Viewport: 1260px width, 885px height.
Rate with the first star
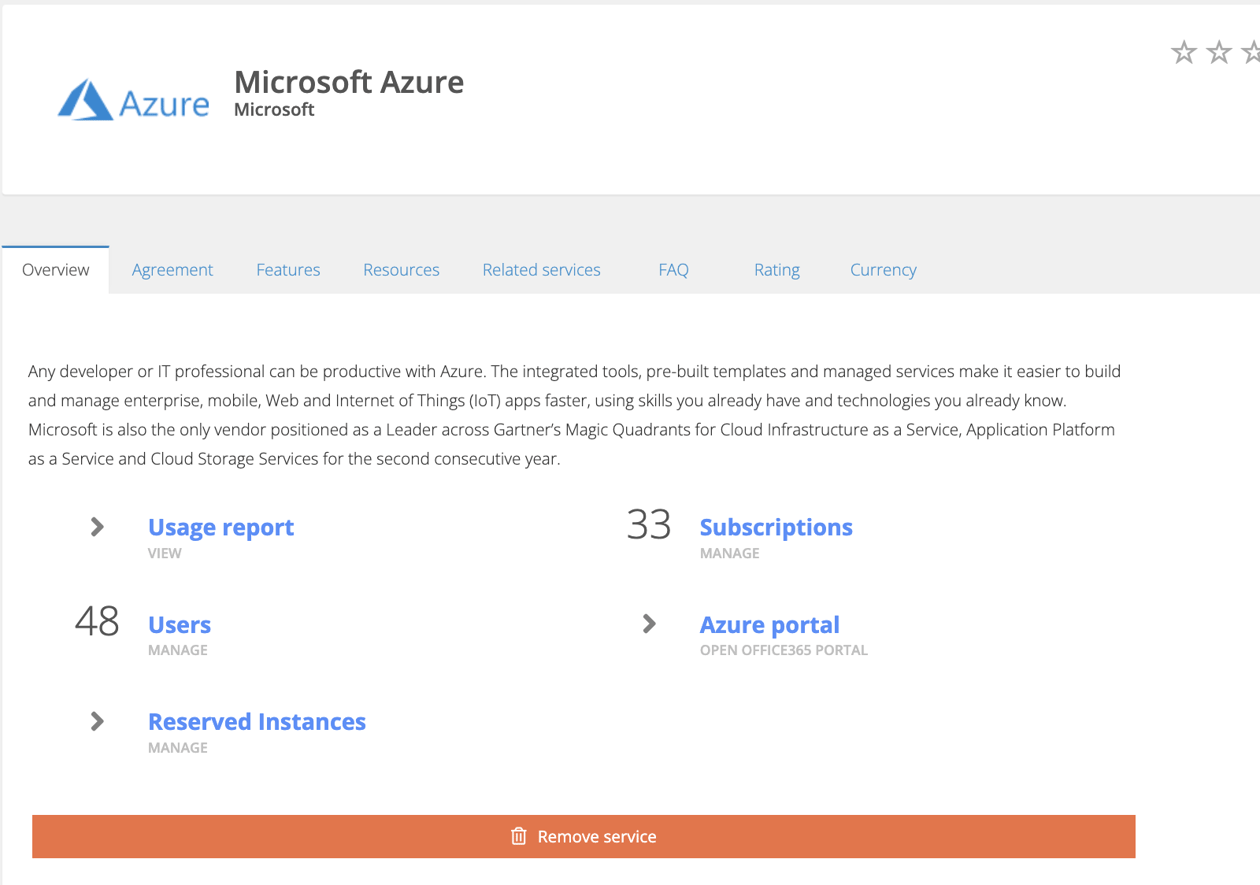tap(1184, 51)
